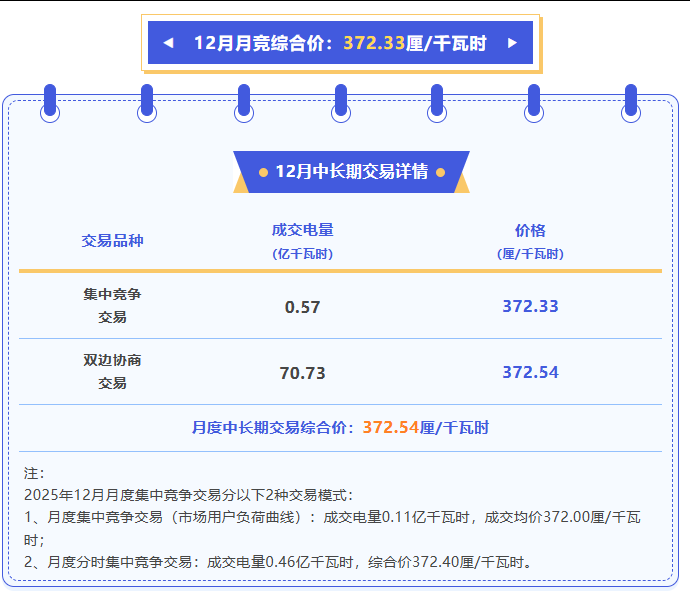Screen dimensions: 690x599
Task: Click the 70.73 volume value
Action: (302, 373)
